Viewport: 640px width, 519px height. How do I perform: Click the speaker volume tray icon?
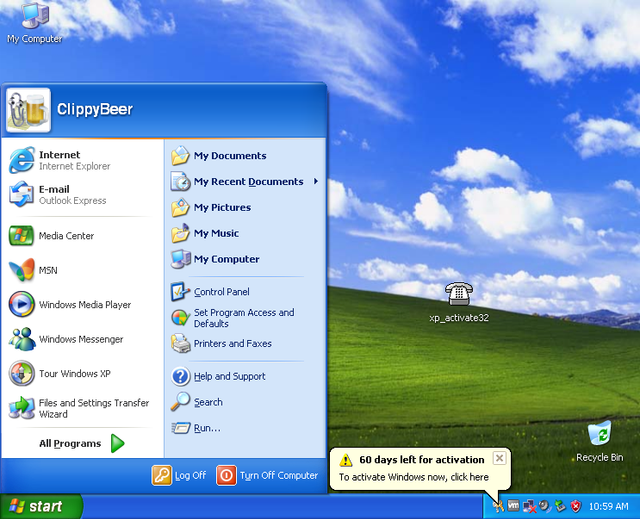544,506
